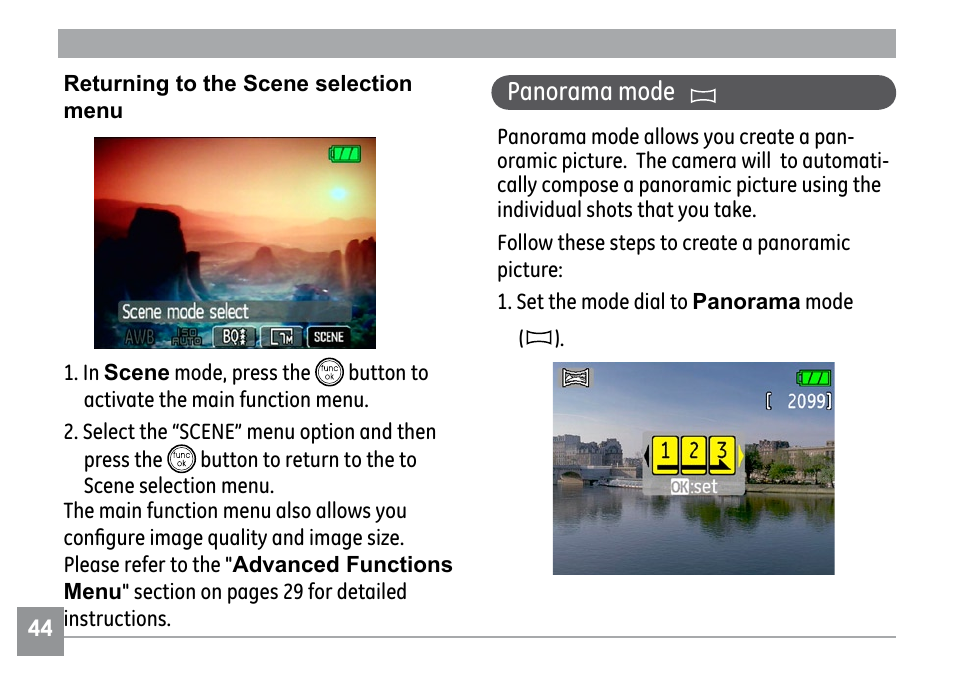This screenshot has height=694, width=954.
Task: Click the panorama icon in the heading bar
Action: point(703,95)
